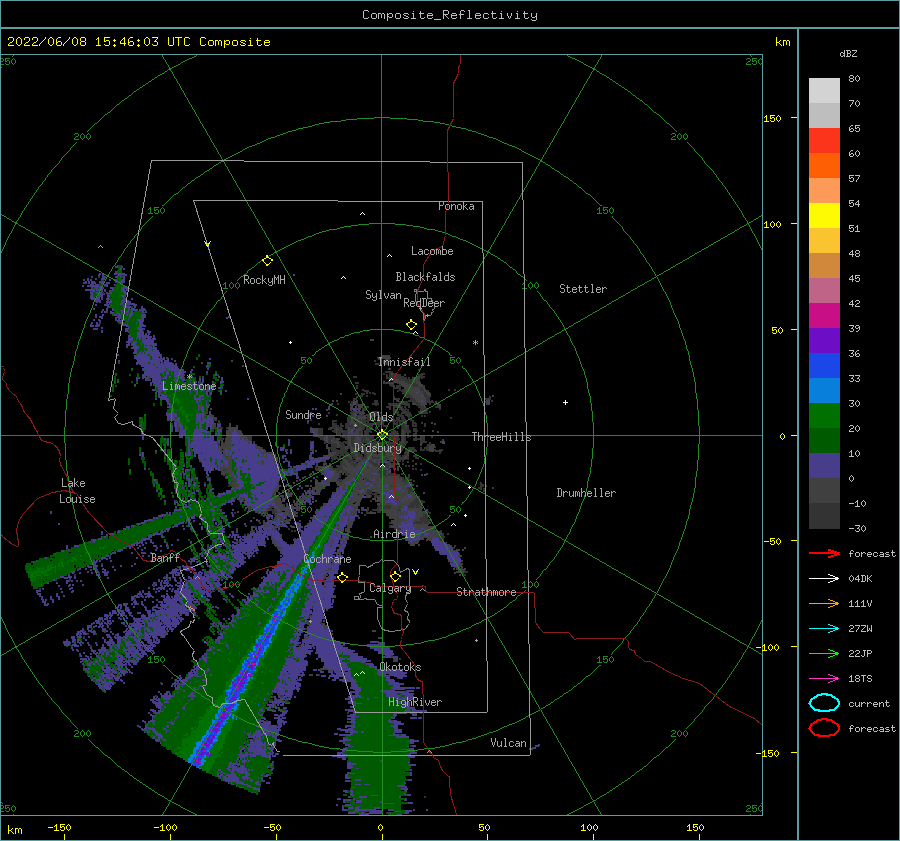Pick the yellow 54 dBZ swatch
The image size is (900, 841).
tap(824, 215)
